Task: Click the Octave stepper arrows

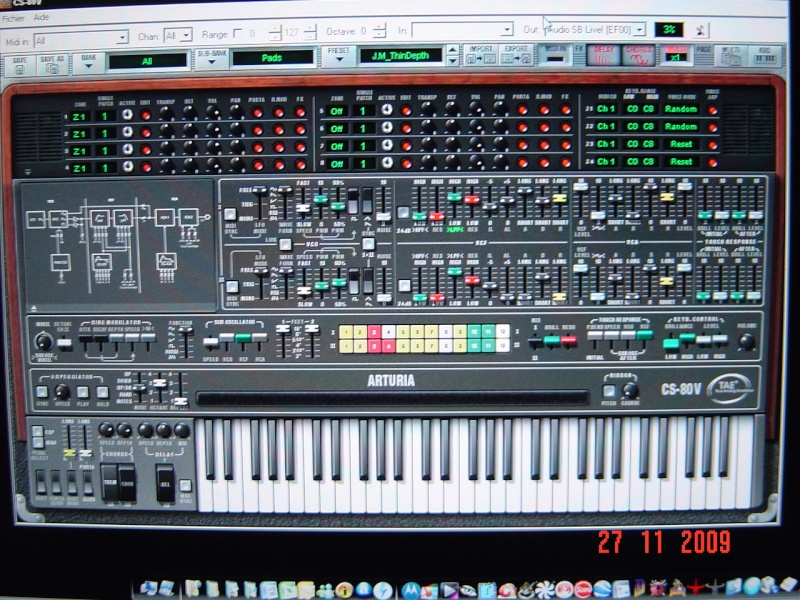Action: coord(379,31)
